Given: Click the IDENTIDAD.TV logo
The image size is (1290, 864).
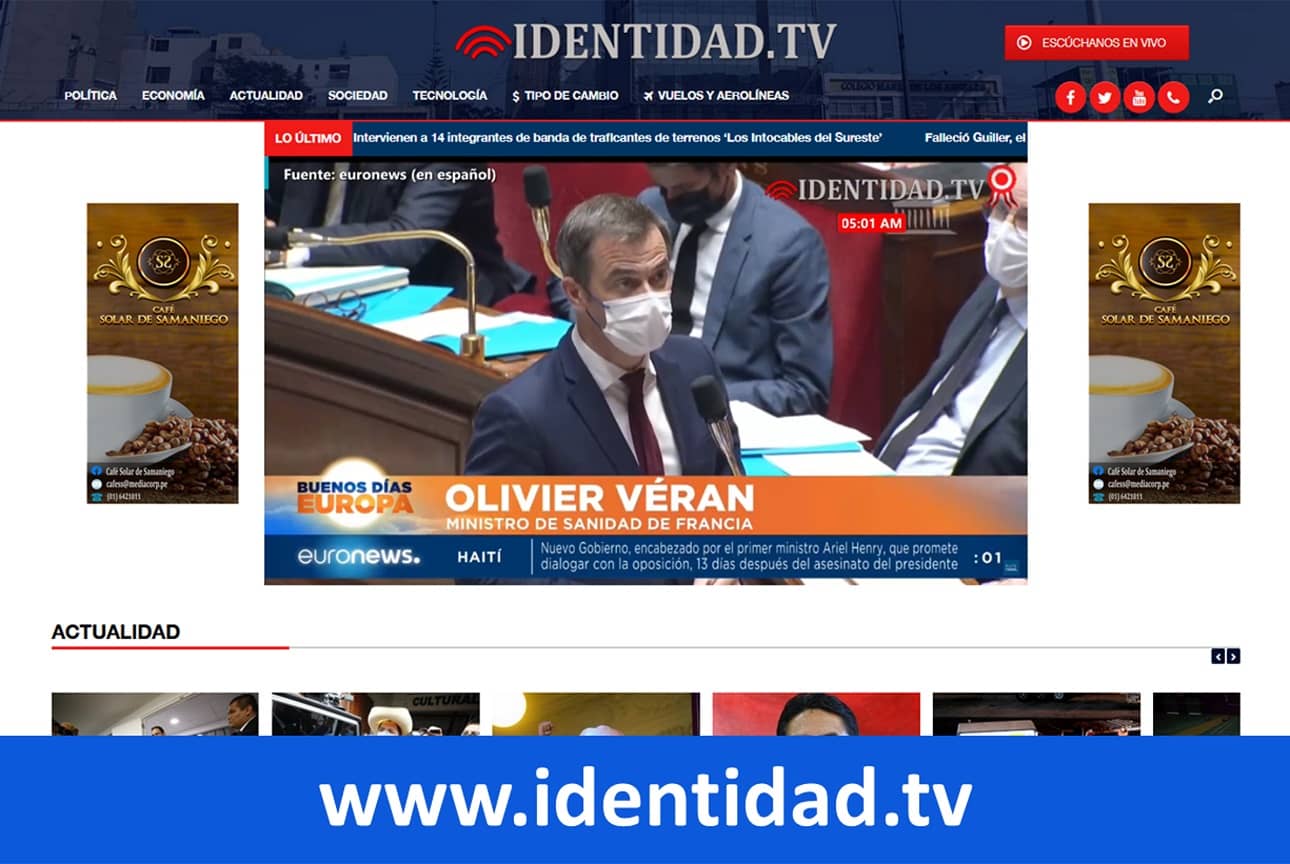Looking at the screenshot, I should pos(645,40).
